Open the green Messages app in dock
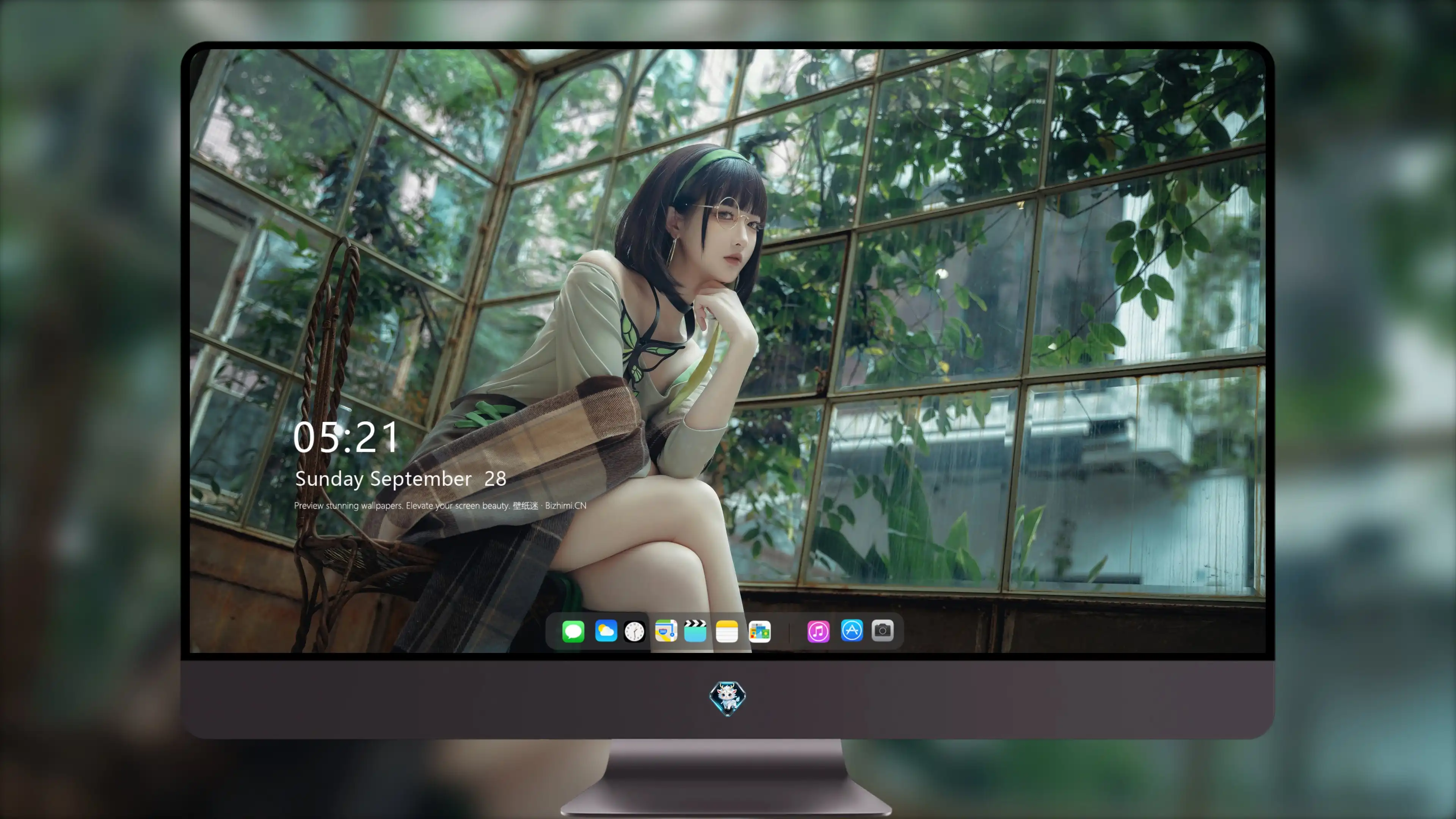The width and height of the screenshot is (1456, 819). (x=573, y=631)
